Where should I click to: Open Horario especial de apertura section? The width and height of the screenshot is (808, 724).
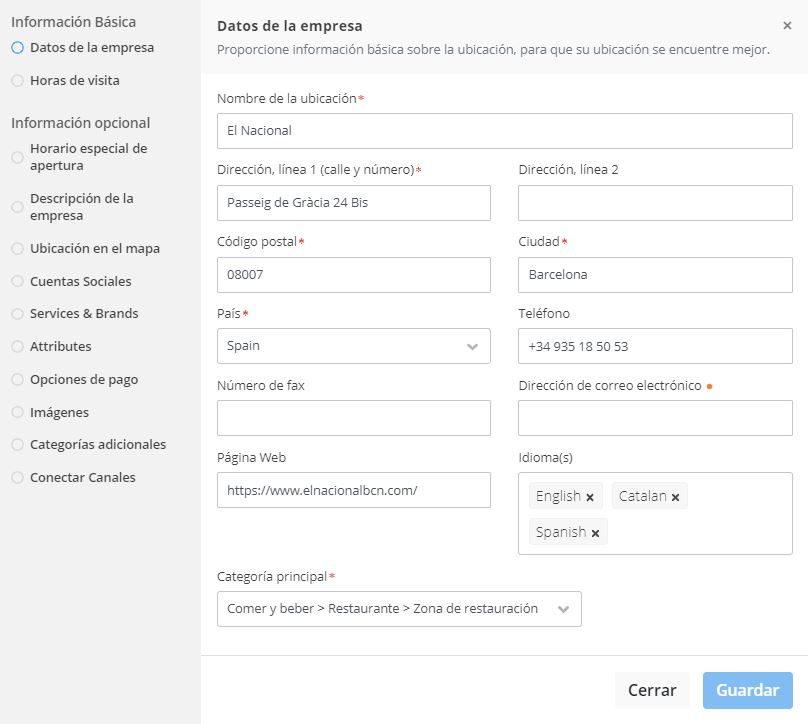point(88,157)
